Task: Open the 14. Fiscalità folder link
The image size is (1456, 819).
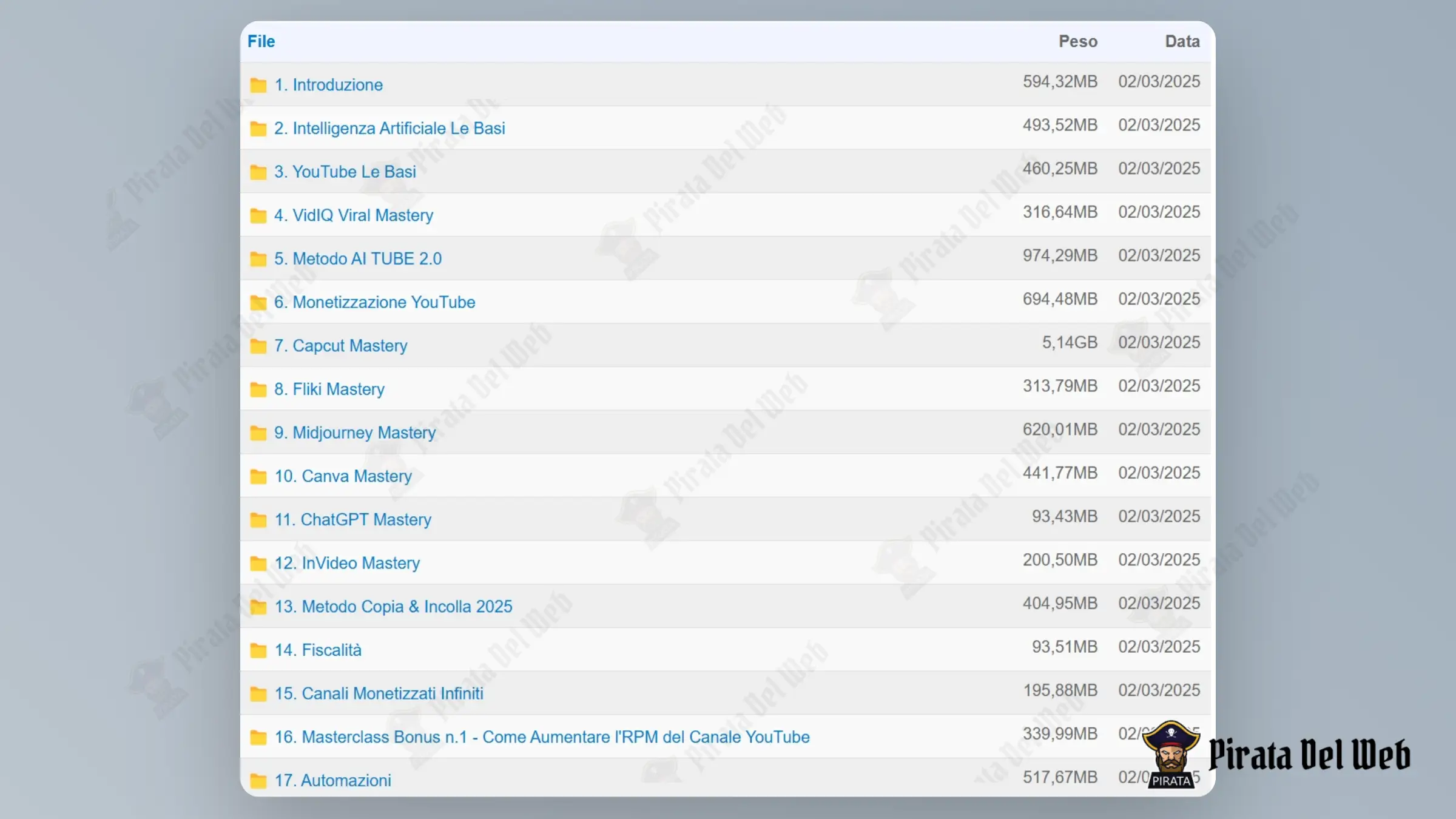Action: (318, 650)
